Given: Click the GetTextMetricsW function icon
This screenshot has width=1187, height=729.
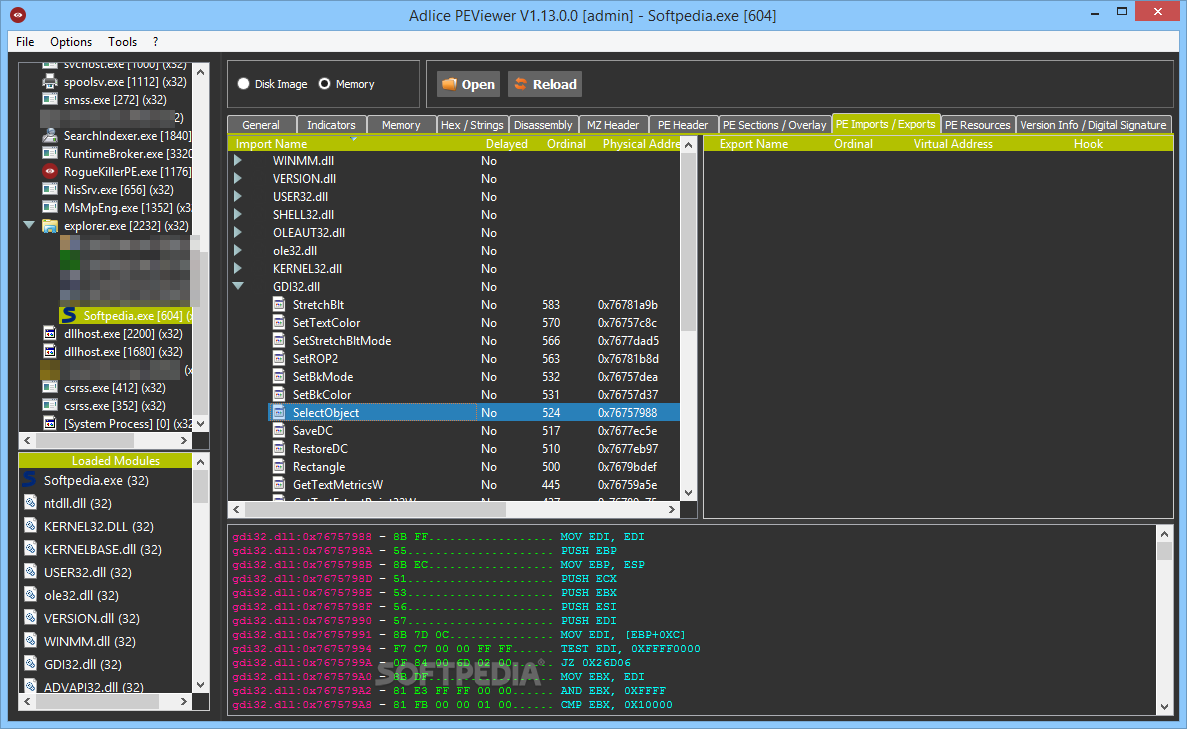Looking at the screenshot, I should click(279, 484).
